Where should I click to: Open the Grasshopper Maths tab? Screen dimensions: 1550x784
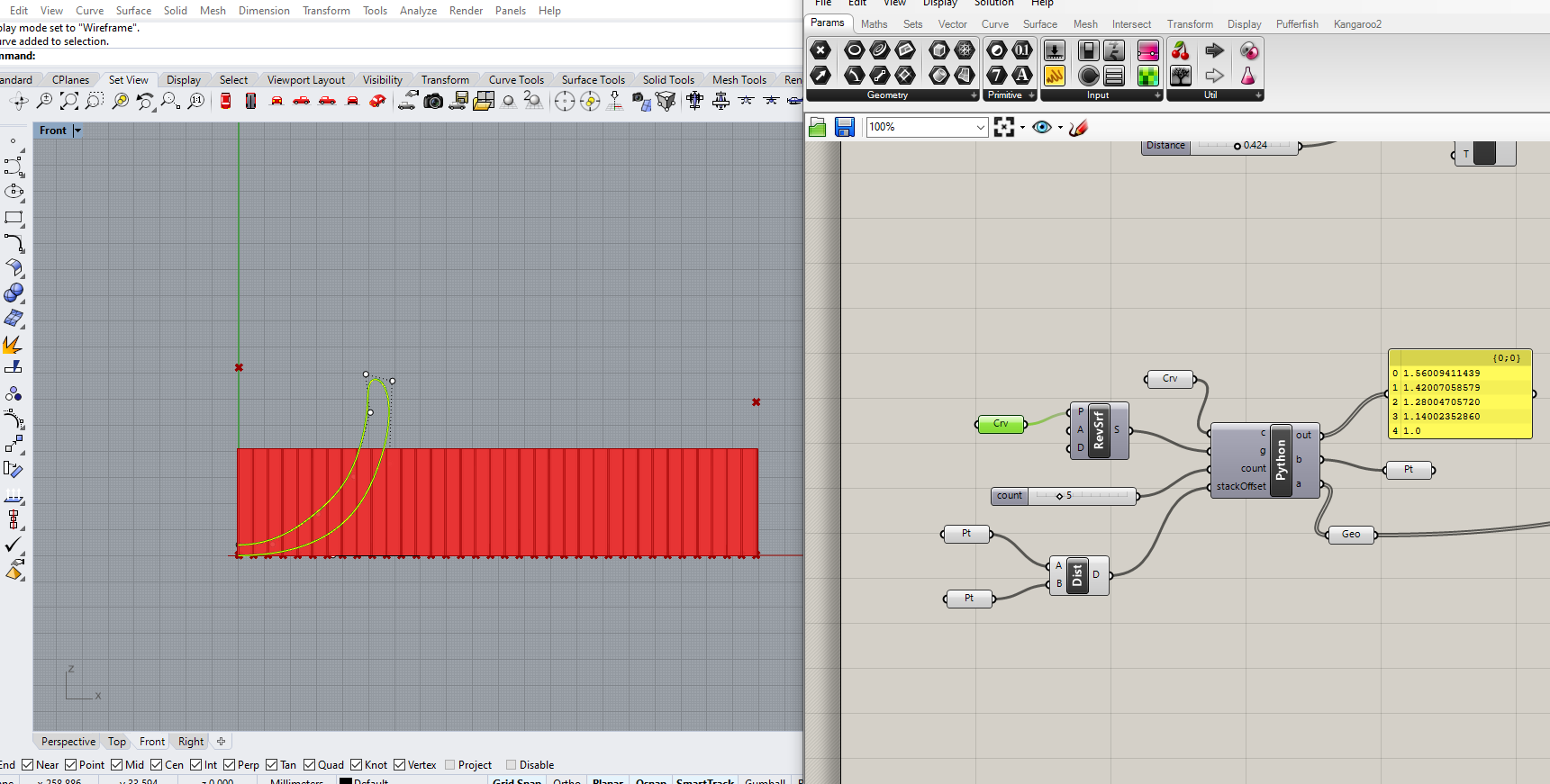click(874, 24)
